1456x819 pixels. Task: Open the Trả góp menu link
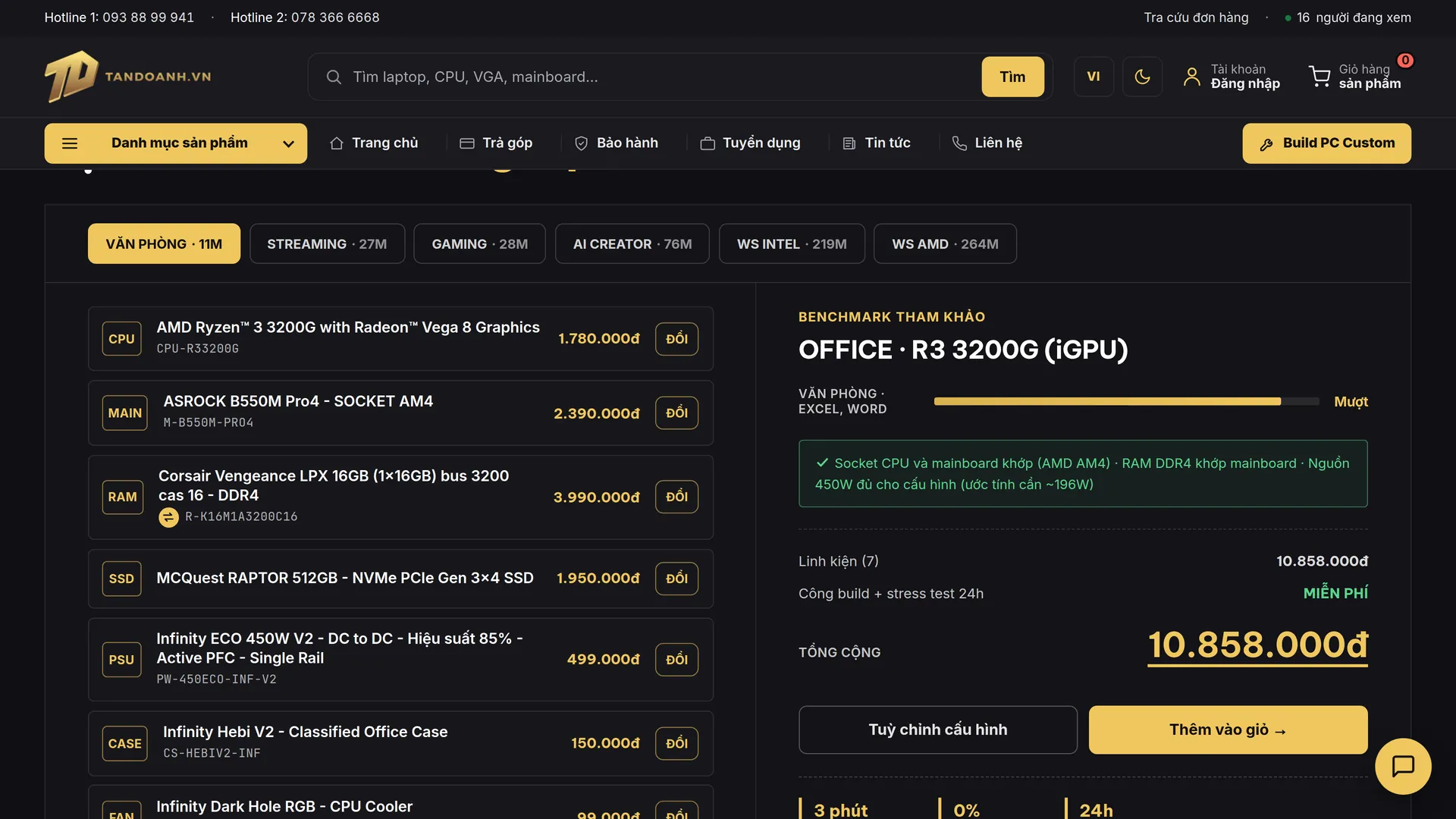(x=496, y=143)
